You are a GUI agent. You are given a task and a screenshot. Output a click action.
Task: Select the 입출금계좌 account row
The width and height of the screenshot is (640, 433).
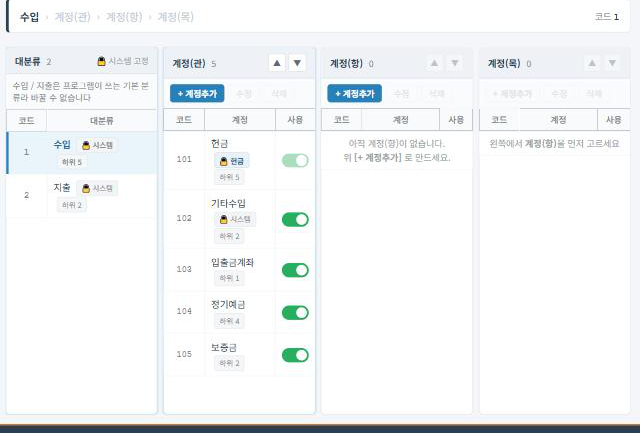(240, 270)
